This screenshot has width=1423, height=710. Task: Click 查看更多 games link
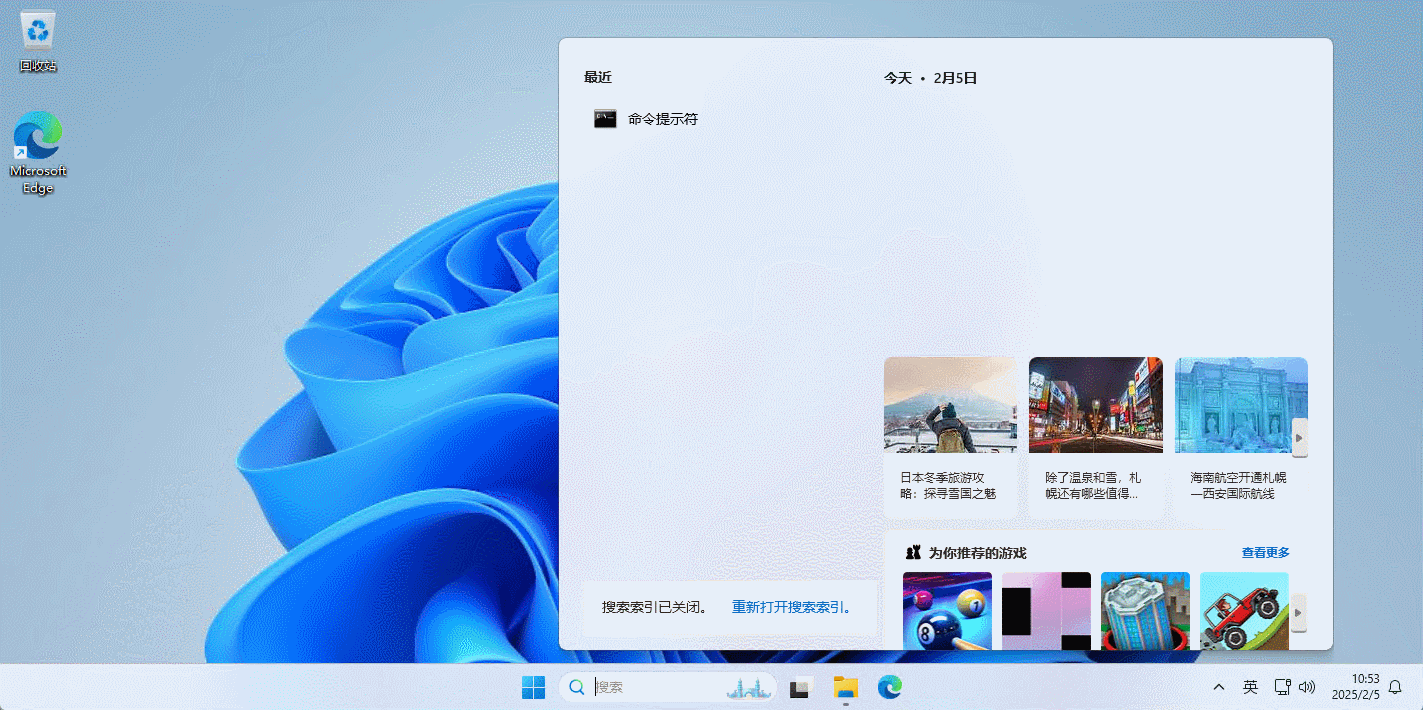1265,552
